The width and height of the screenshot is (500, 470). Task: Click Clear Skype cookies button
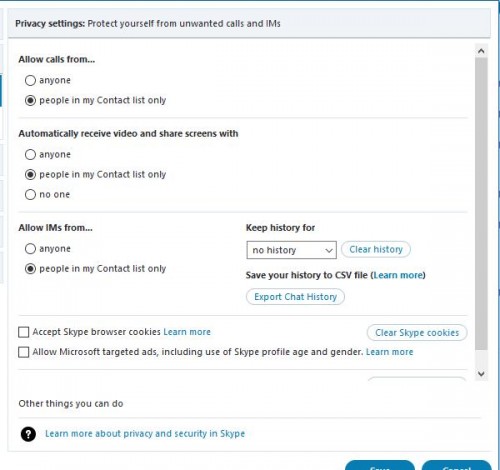point(417,333)
